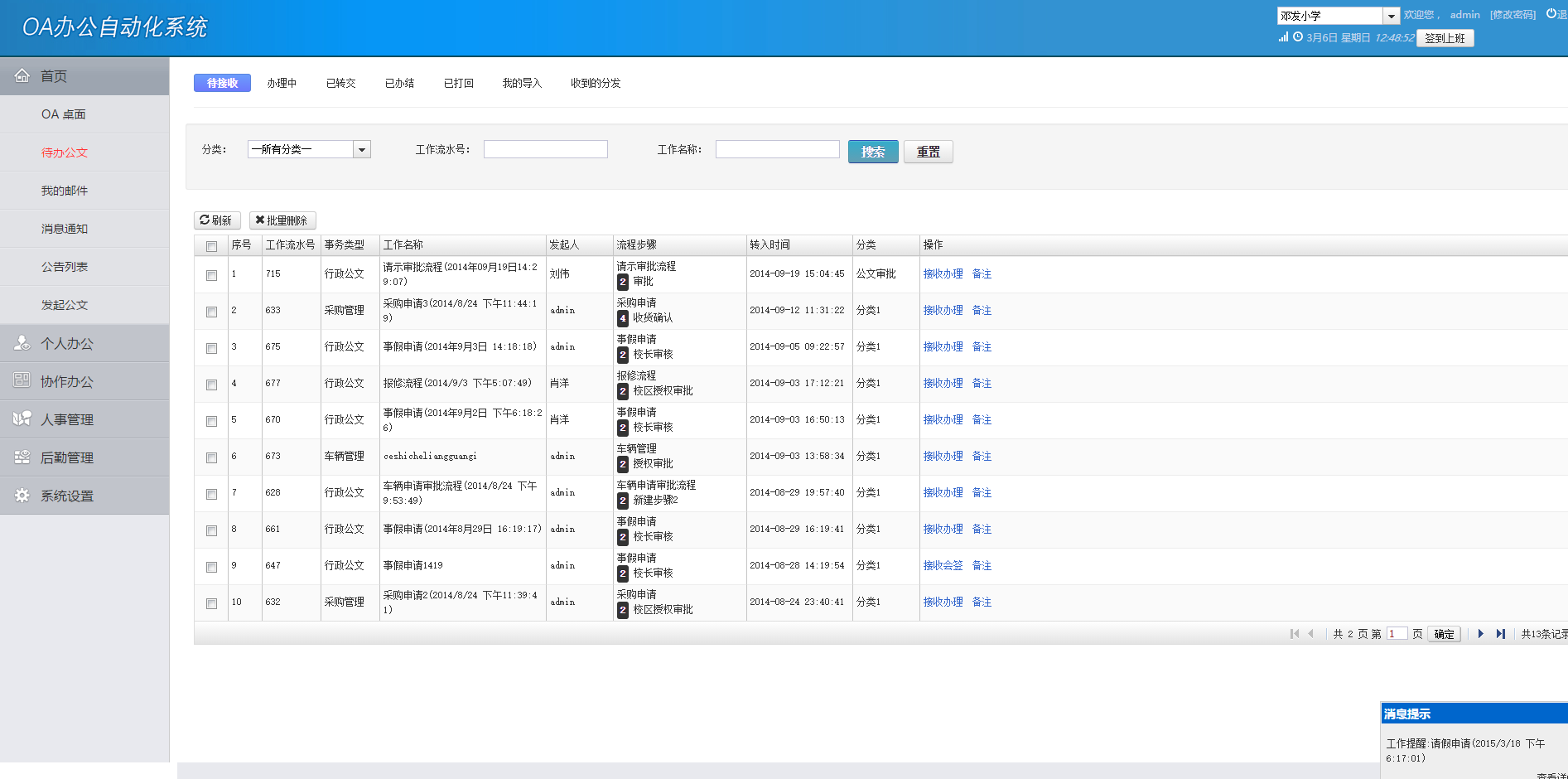Click the 重置 reset button

pos(929,152)
